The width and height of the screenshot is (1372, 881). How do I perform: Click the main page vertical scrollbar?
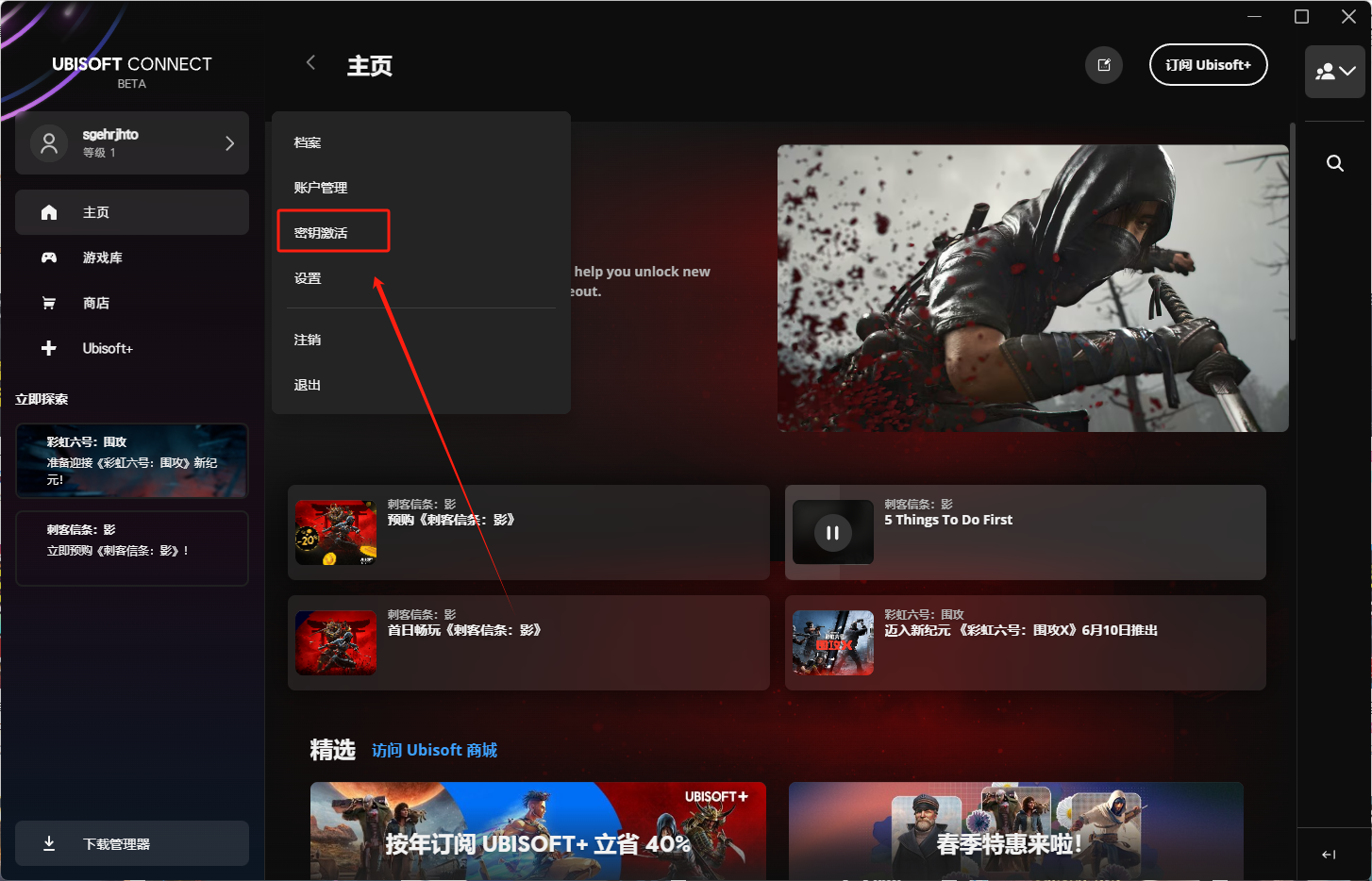[x=1293, y=231]
